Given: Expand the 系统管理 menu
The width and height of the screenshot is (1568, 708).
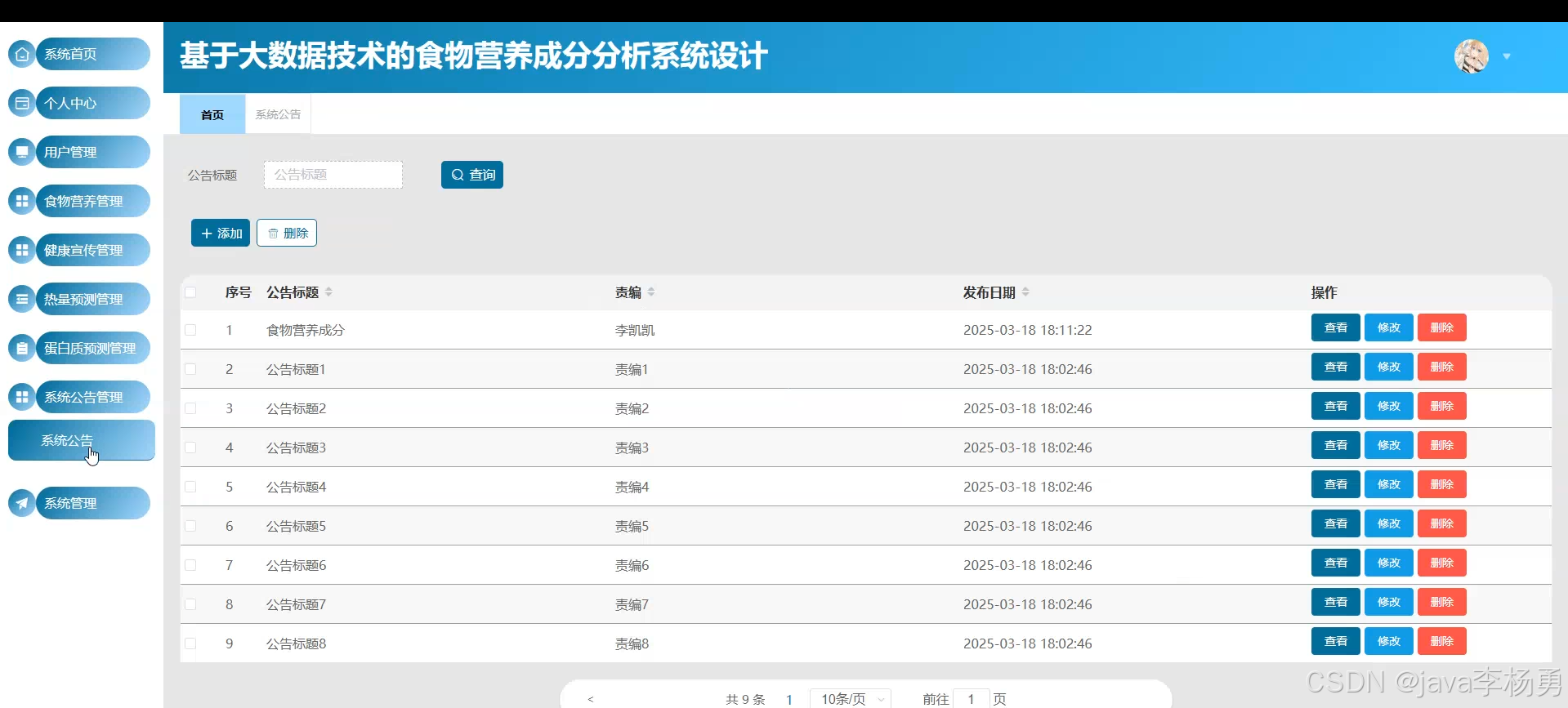Looking at the screenshot, I should pyautogui.click(x=92, y=503).
